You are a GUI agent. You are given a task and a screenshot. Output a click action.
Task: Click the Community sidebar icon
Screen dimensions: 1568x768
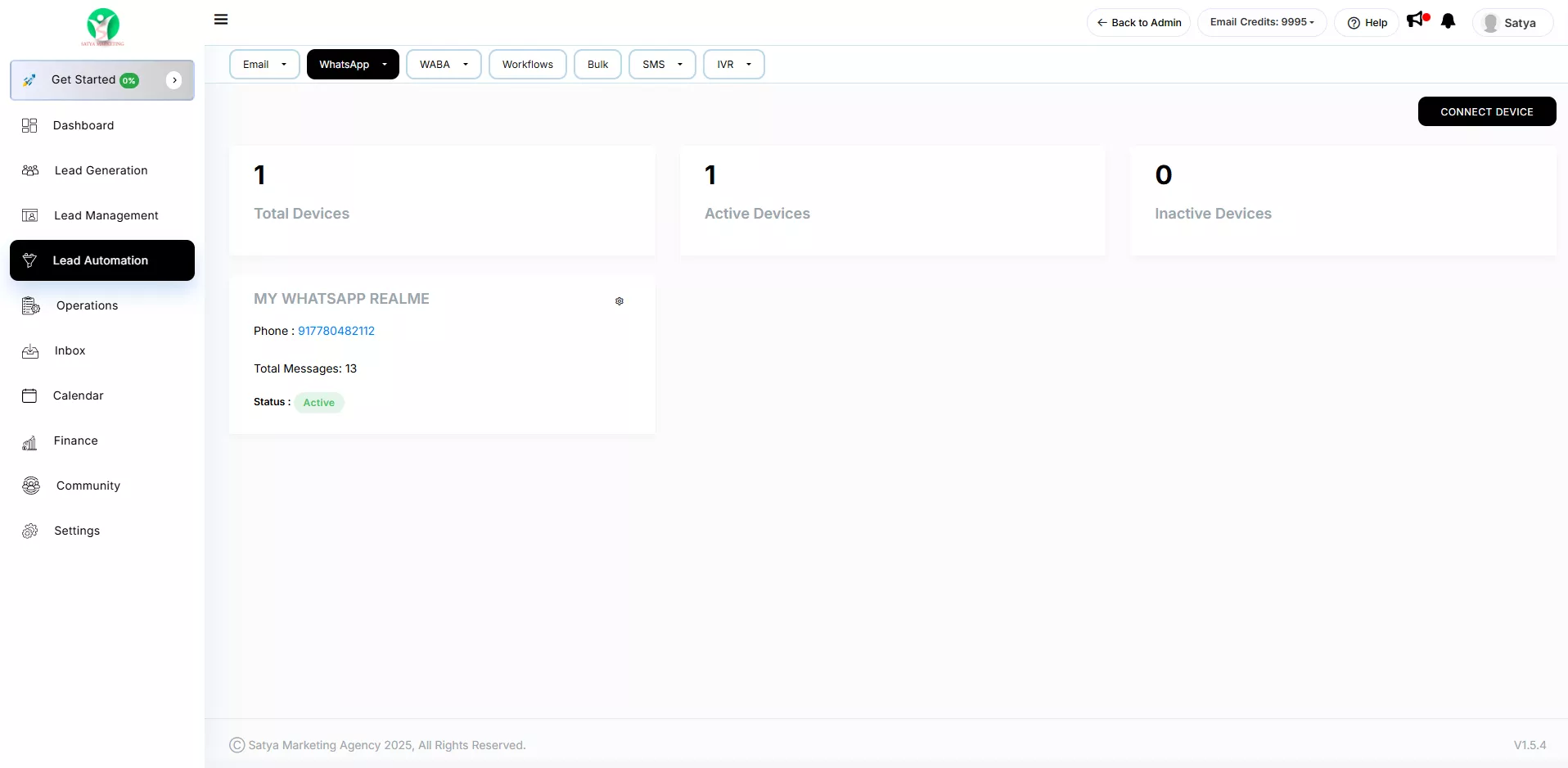click(x=31, y=486)
